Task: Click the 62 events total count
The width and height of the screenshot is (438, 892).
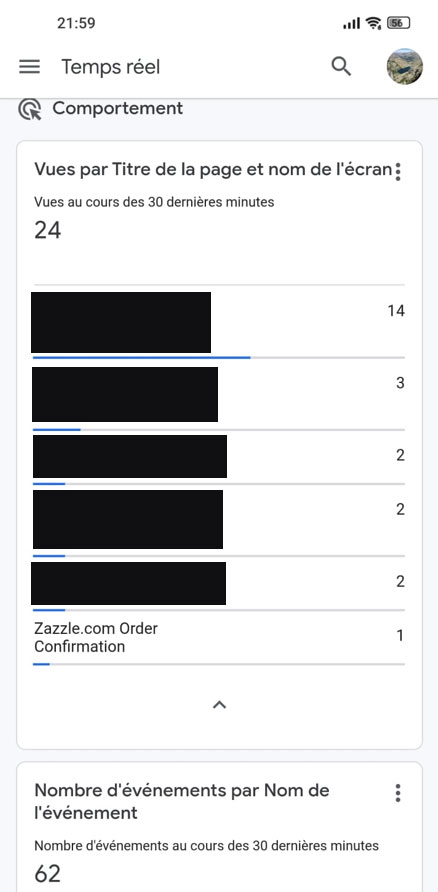Action: (x=48, y=874)
